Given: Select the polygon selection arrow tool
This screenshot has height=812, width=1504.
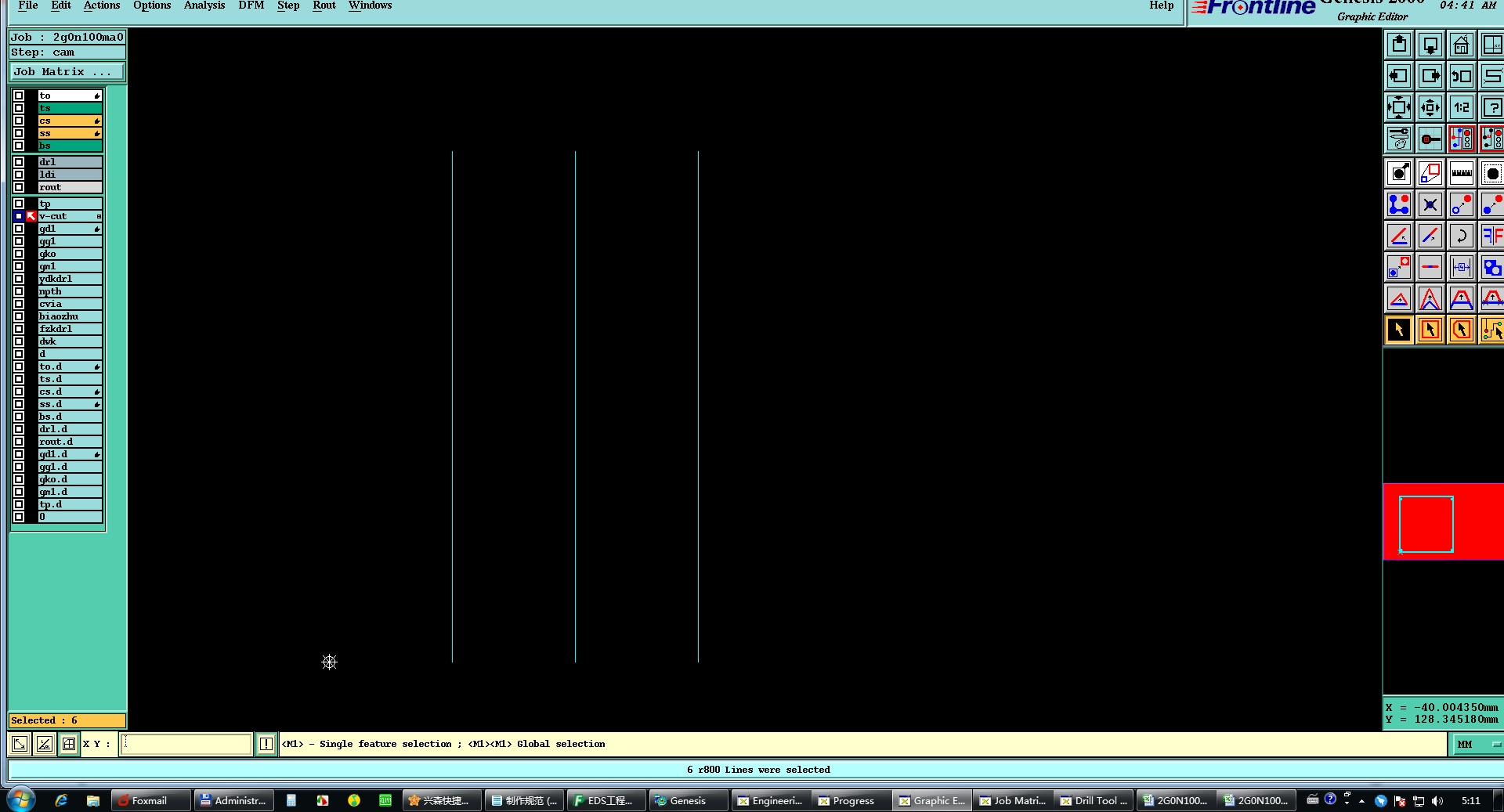Looking at the screenshot, I should click(x=1462, y=330).
